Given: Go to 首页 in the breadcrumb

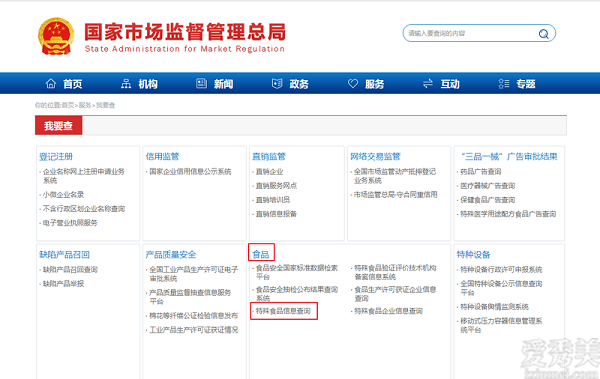Looking at the screenshot, I should (68, 105).
